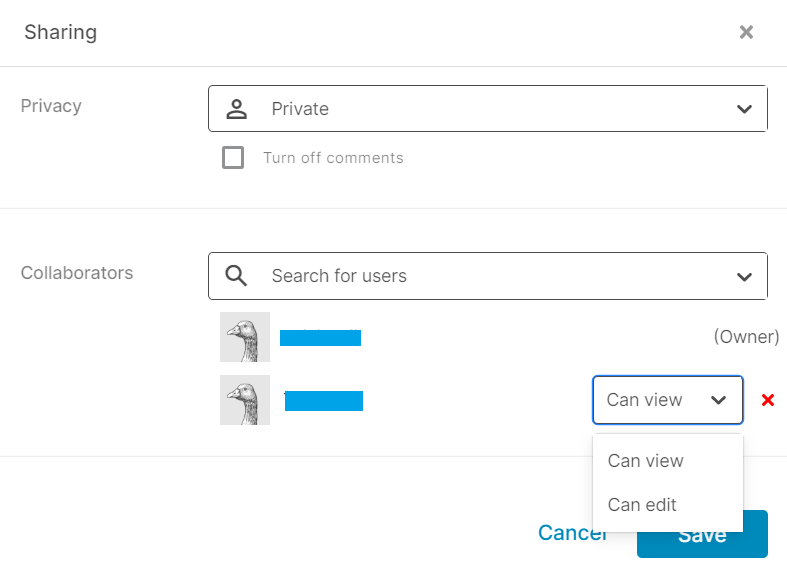The image size is (787, 581).
Task: Click the chevron in Can view selector
Action: [x=718, y=400]
